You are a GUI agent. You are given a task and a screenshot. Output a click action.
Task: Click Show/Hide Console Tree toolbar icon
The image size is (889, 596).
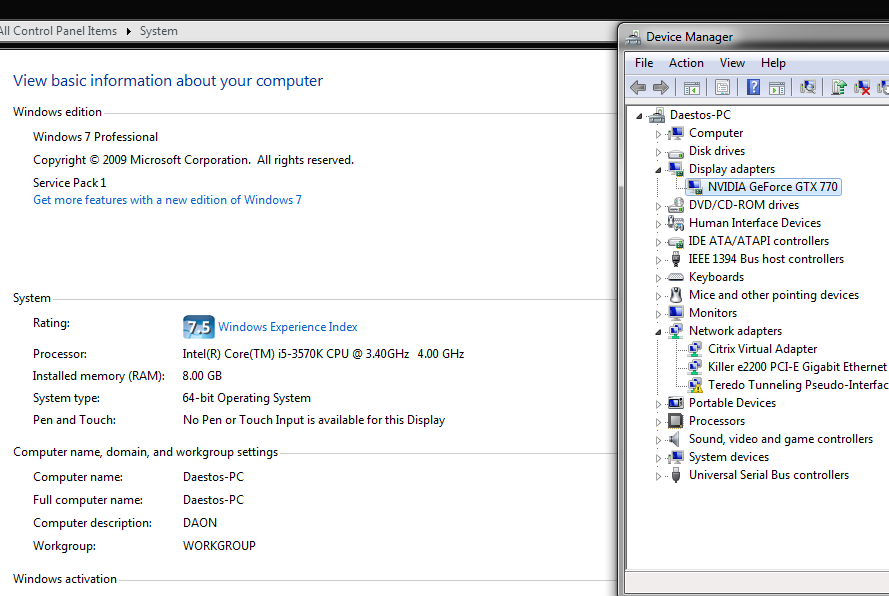692,87
